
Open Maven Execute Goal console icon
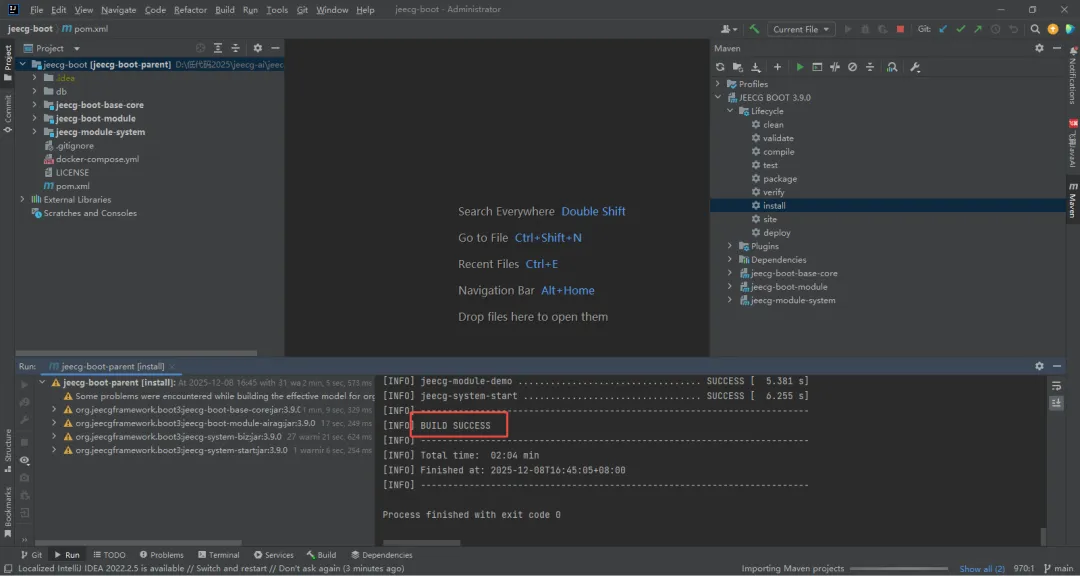[x=817, y=67]
